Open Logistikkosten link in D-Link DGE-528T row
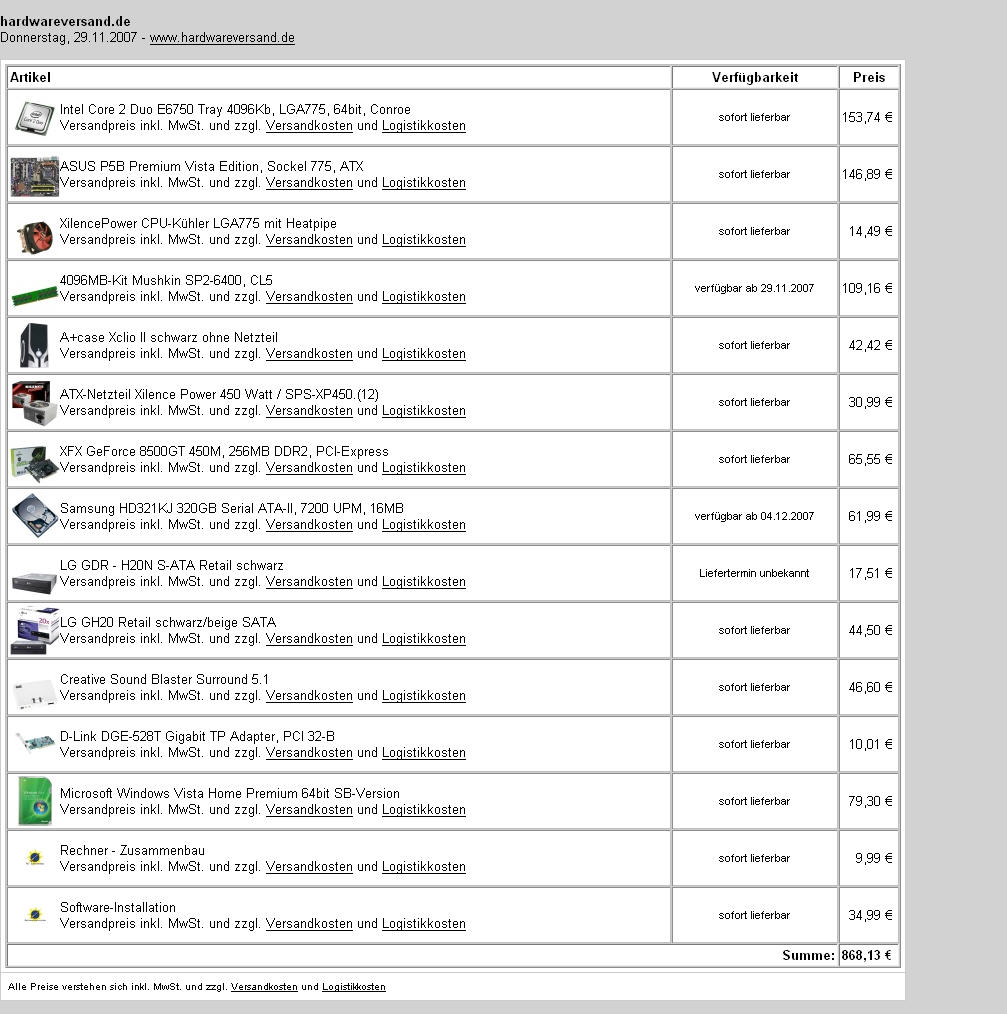The width and height of the screenshot is (1007, 1014). point(424,753)
